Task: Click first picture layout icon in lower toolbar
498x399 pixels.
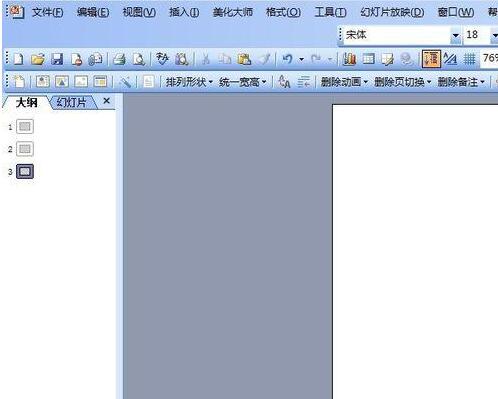Action: coord(43,82)
